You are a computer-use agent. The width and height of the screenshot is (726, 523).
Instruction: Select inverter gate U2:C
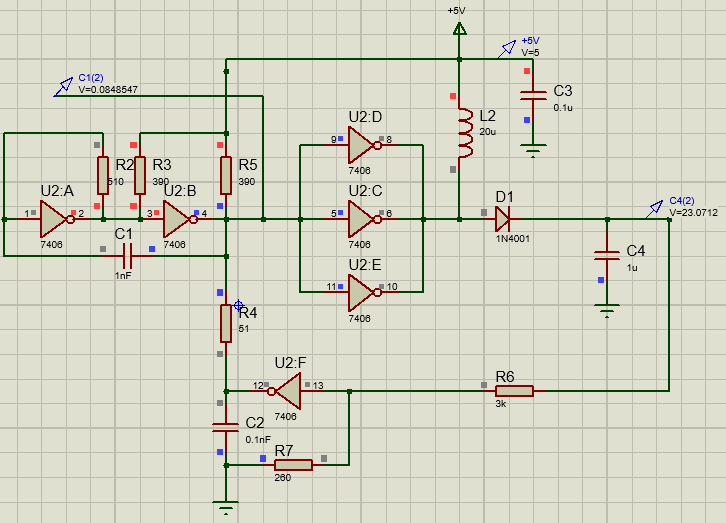coord(364,219)
